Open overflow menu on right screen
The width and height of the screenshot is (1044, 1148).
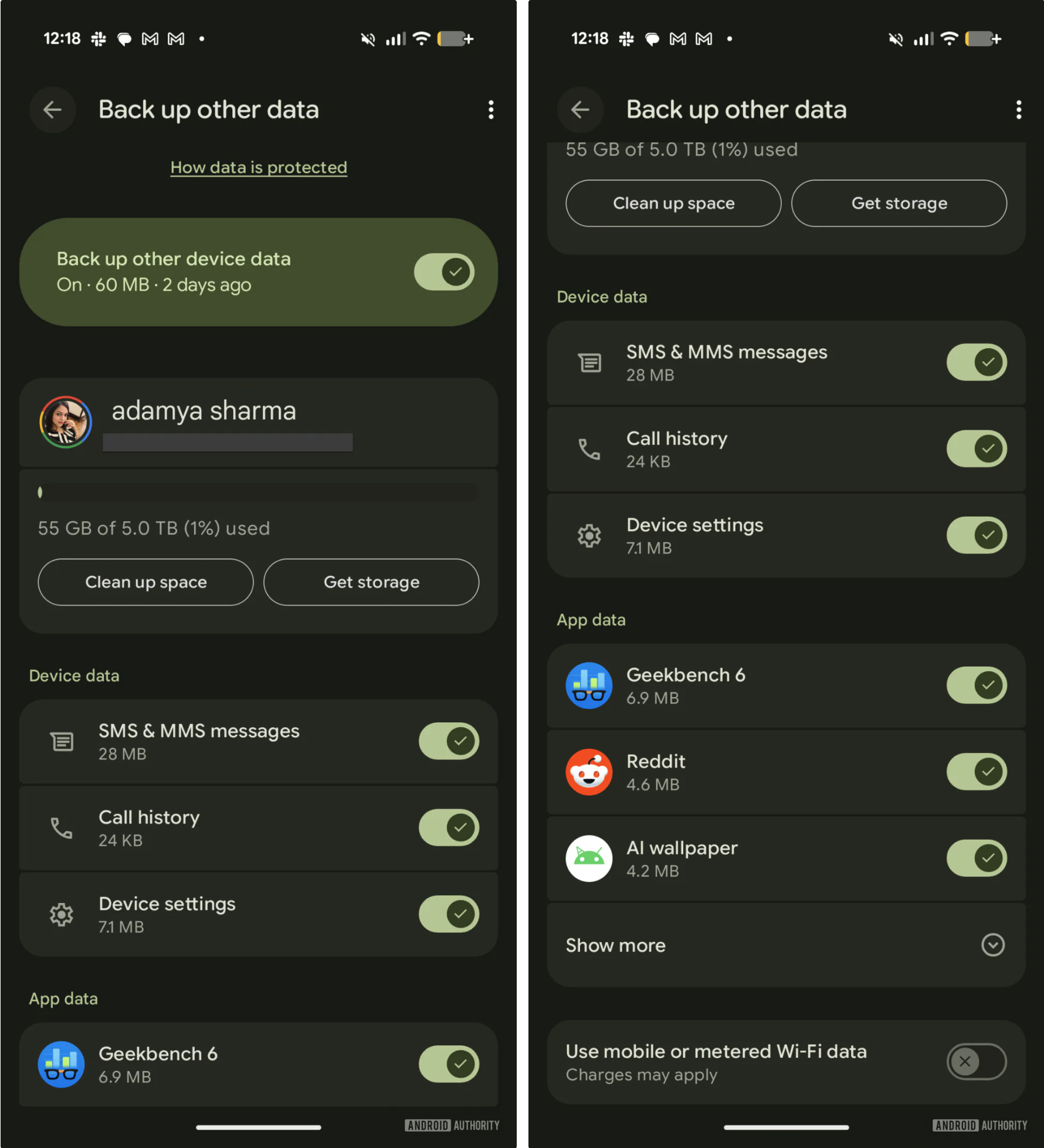pos(1018,110)
